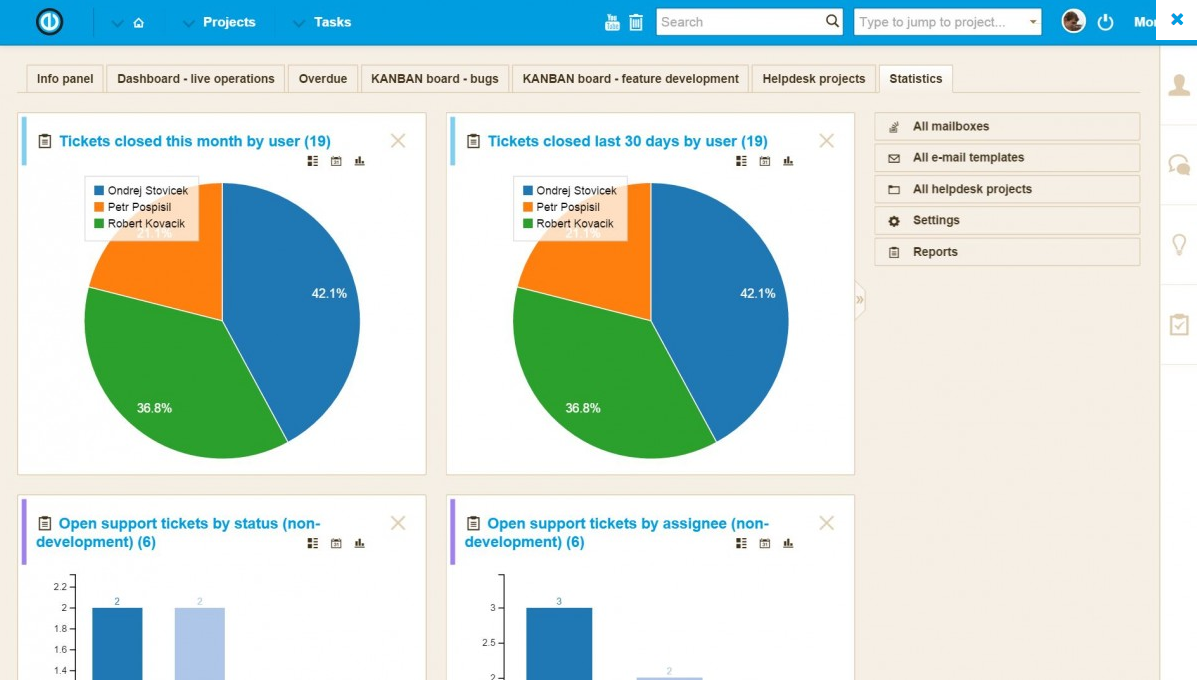Expand the dropdown arrow next to home
This screenshot has width=1197, height=680.
click(x=117, y=24)
